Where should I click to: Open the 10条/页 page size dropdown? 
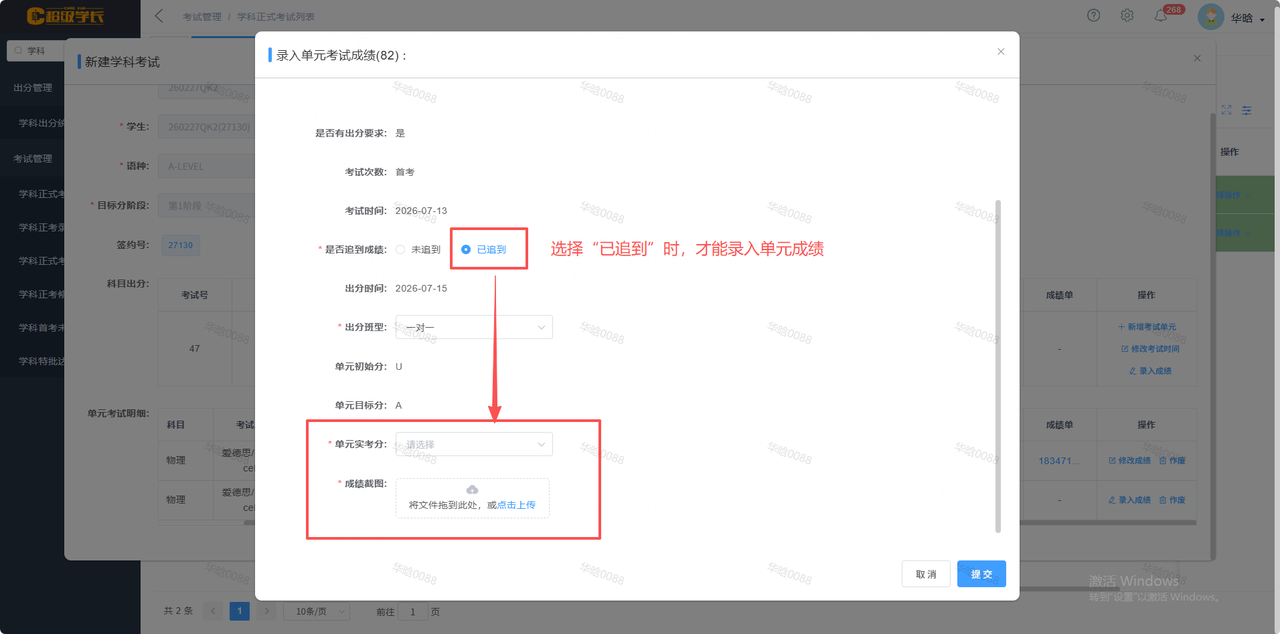tap(316, 611)
